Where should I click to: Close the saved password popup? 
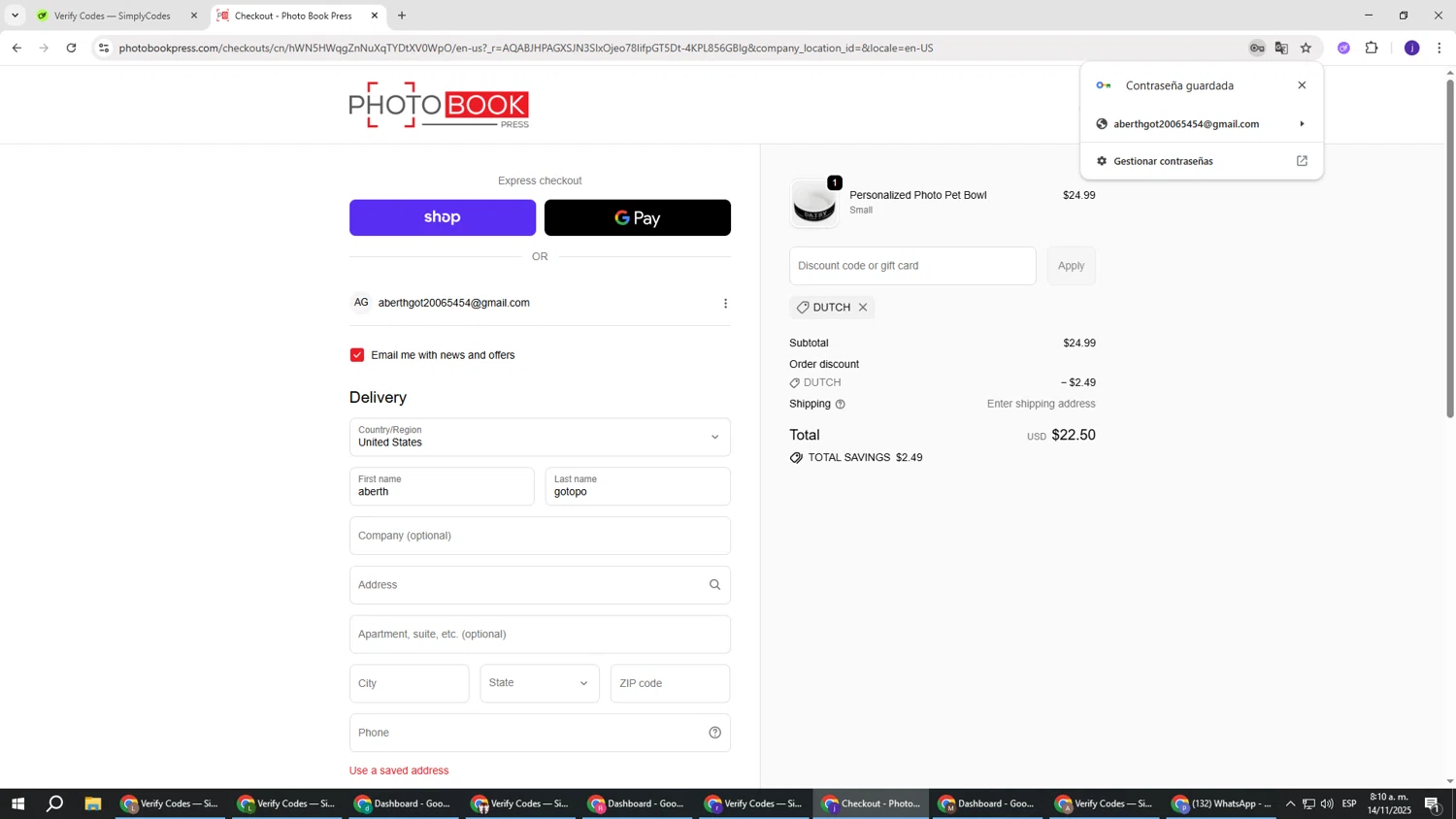(x=1302, y=85)
